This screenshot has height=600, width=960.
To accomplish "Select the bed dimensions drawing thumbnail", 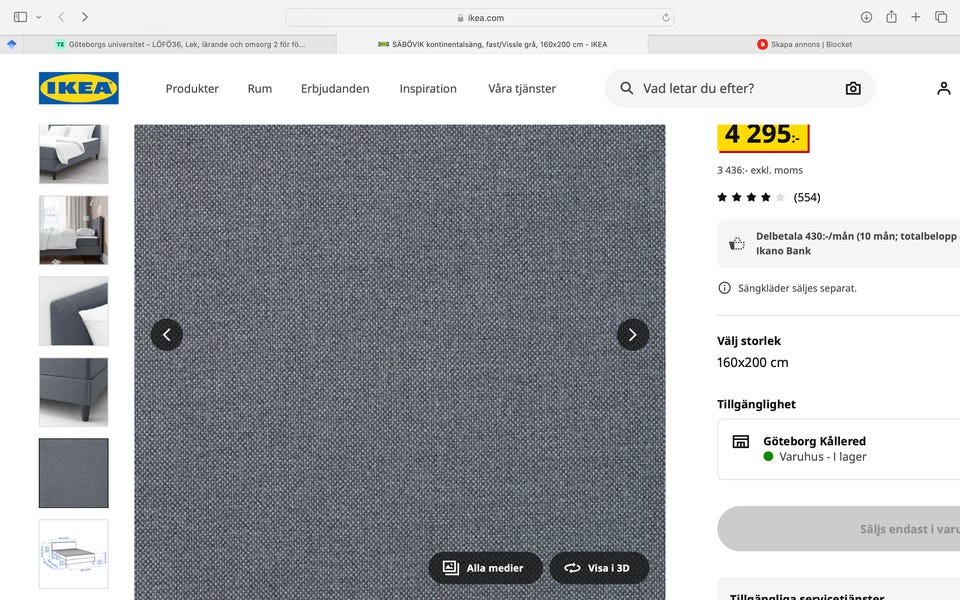I will (x=73, y=554).
